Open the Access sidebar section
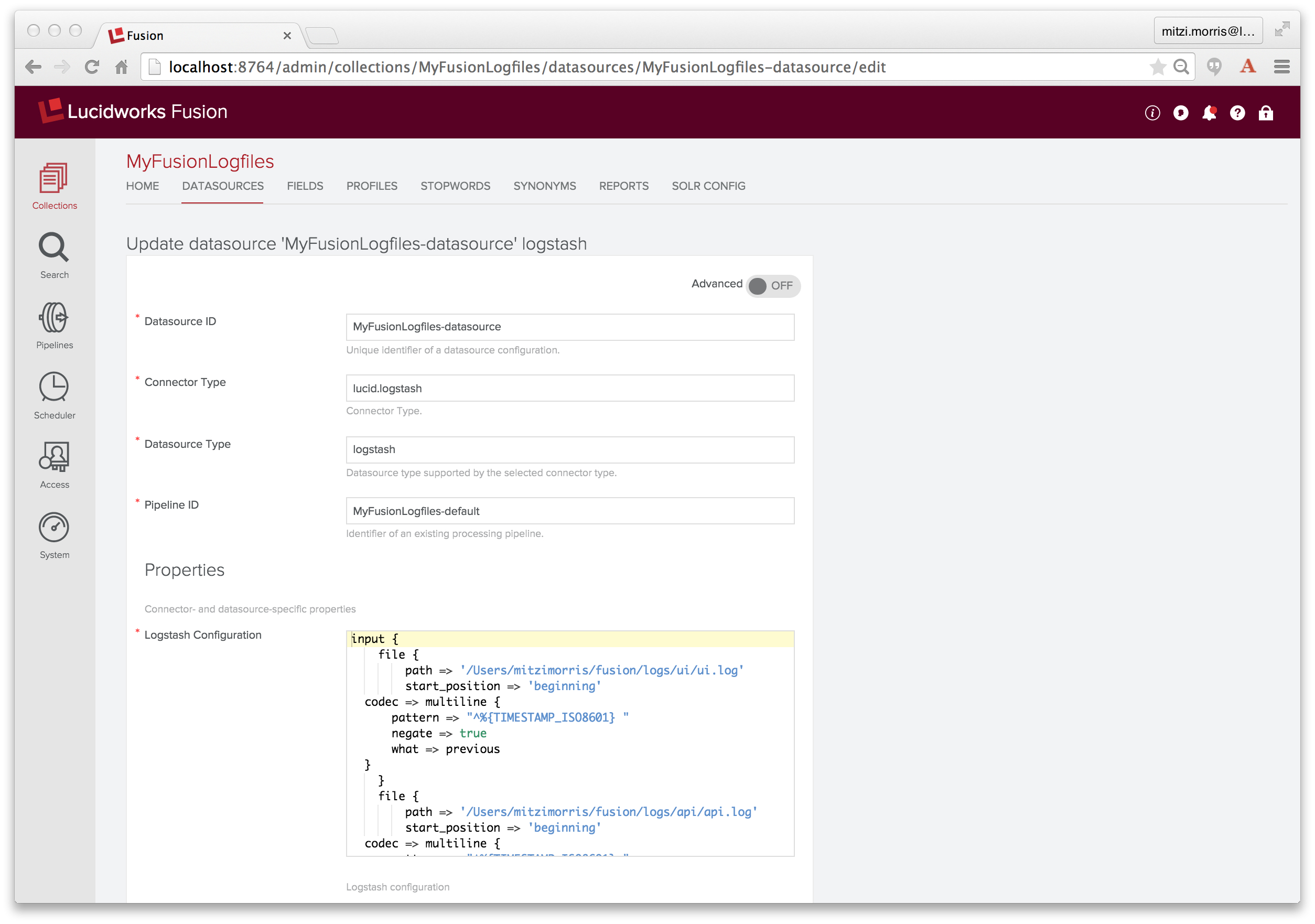Screen dimensions: 1315x924 (x=55, y=465)
